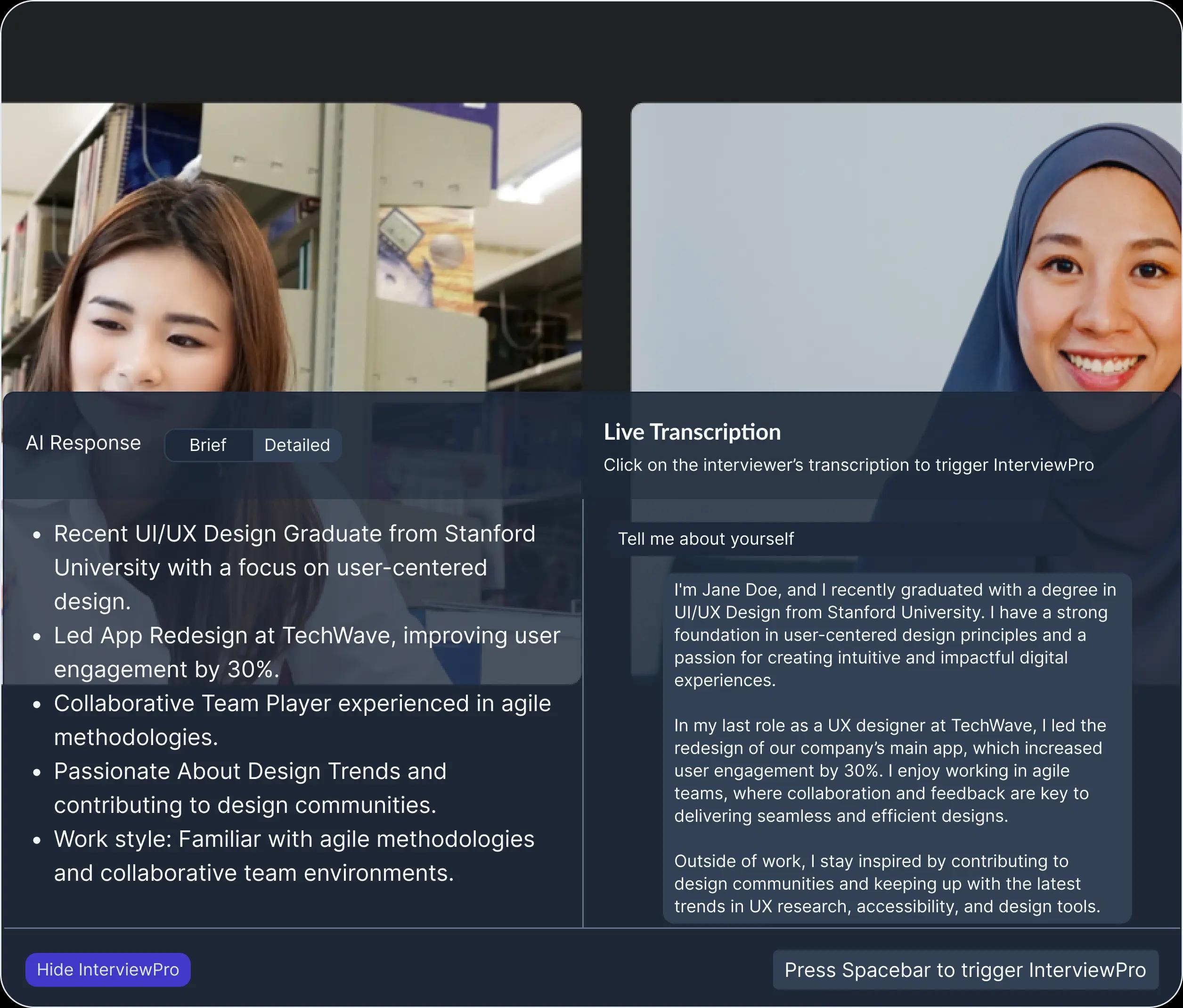This screenshot has width=1183, height=1008.
Task: Click the dark top bar above videos
Action: click(592, 51)
